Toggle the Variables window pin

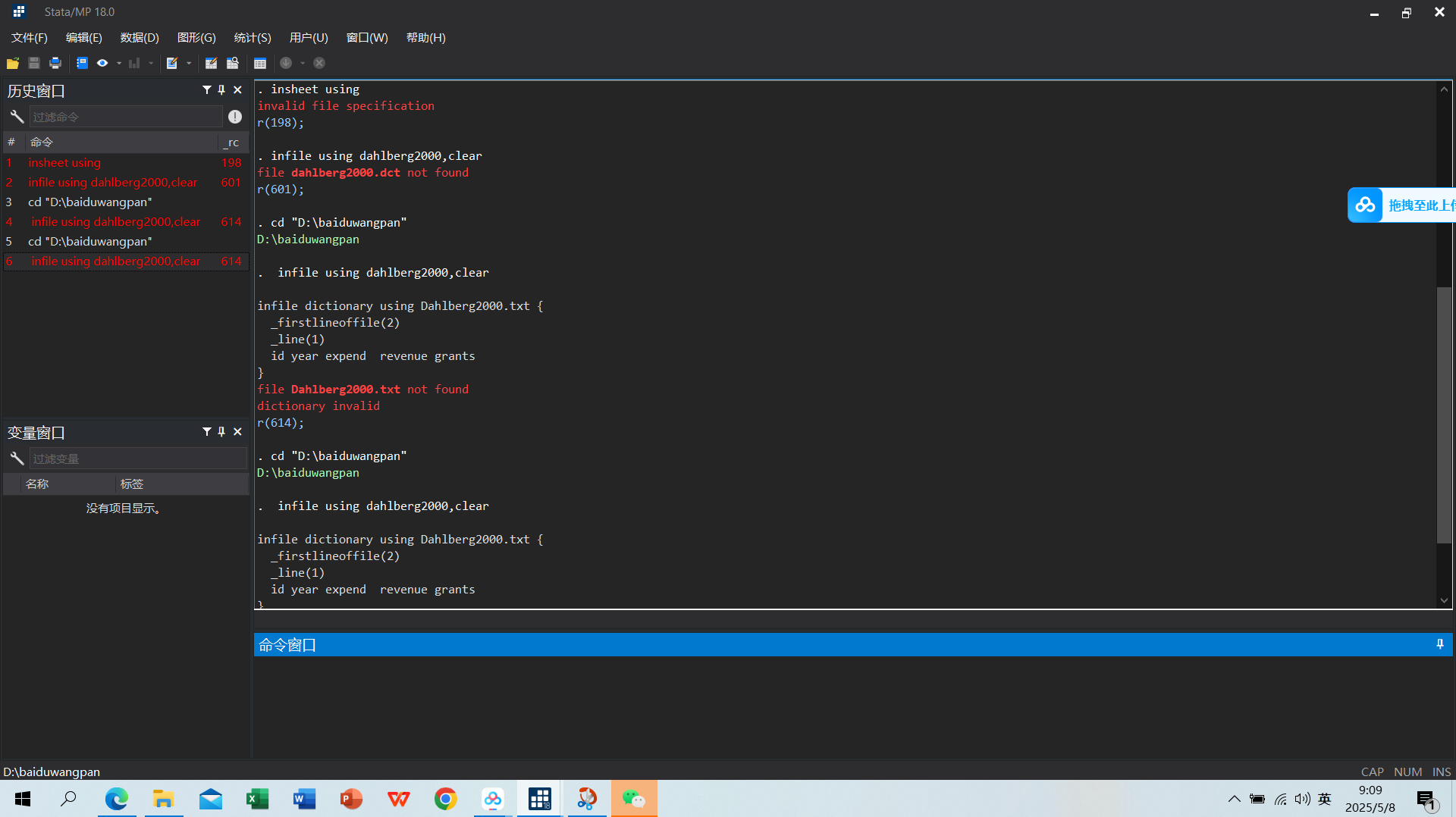(x=221, y=432)
